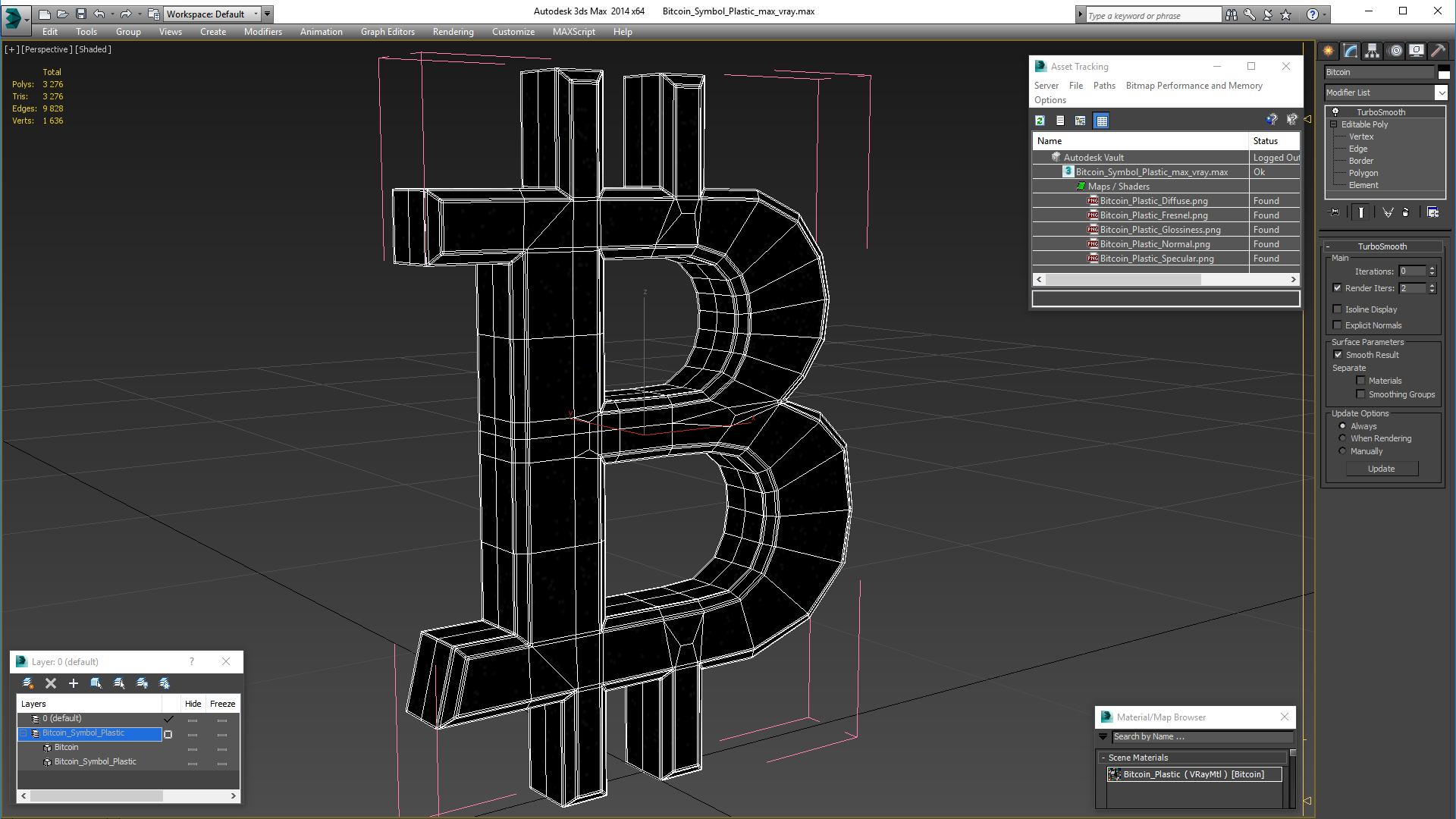This screenshot has width=1456, height=819.
Task: Open the Hierarchy command panel tab
Action: point(1373,51)
